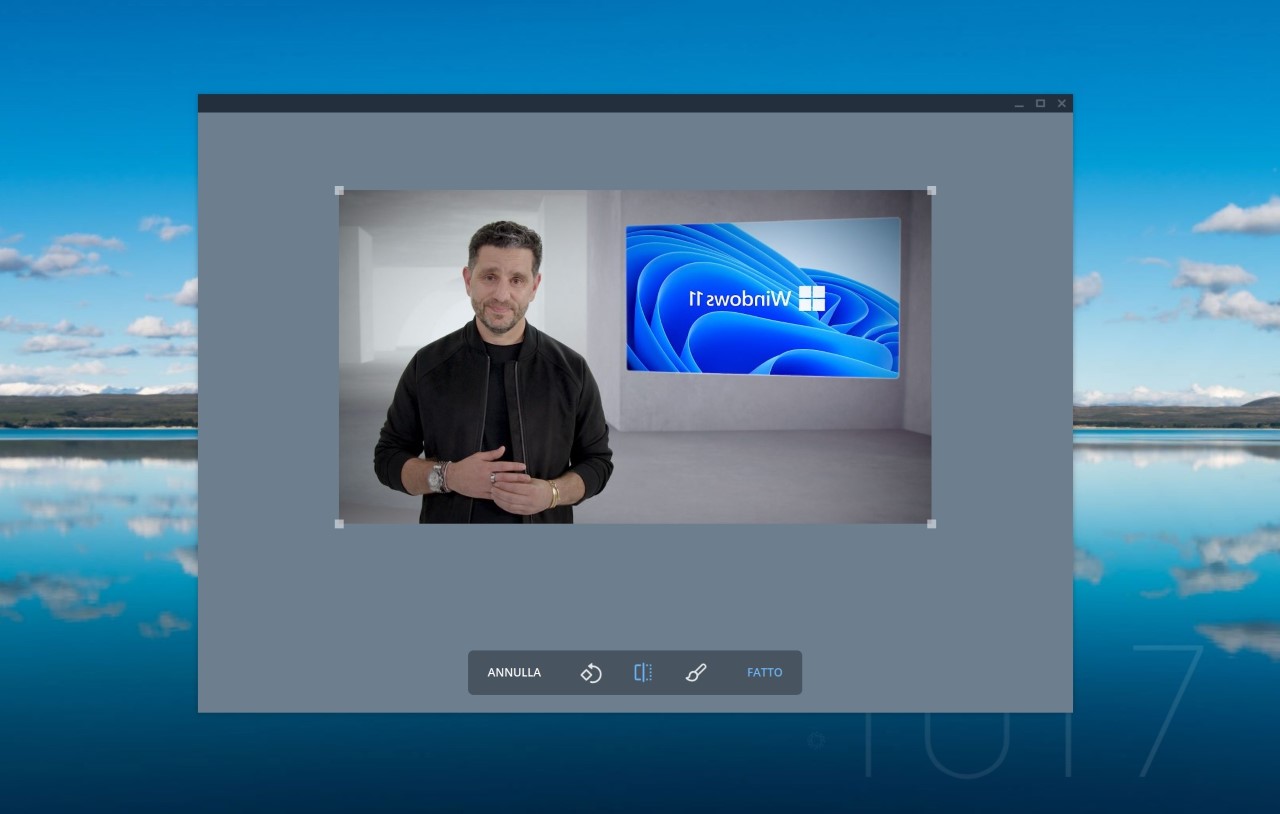Image resolution: width=1280 pixels, height=814 pixels.
Task: Grab the top-right crop handle
Action: click(932, 190)
